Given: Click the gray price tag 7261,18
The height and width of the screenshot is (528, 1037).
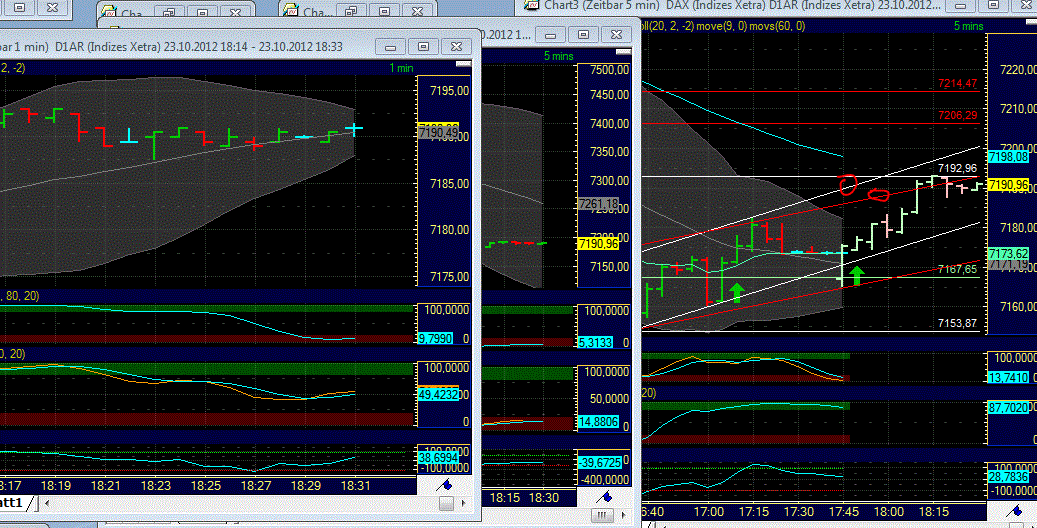Looking at the screenshot, I should point(599,204).
